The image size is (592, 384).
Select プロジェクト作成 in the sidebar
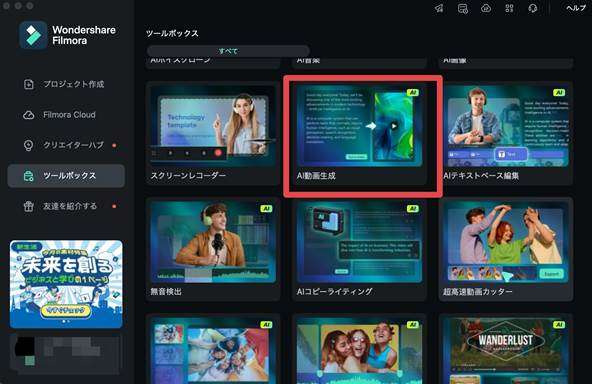coord(66,84)
